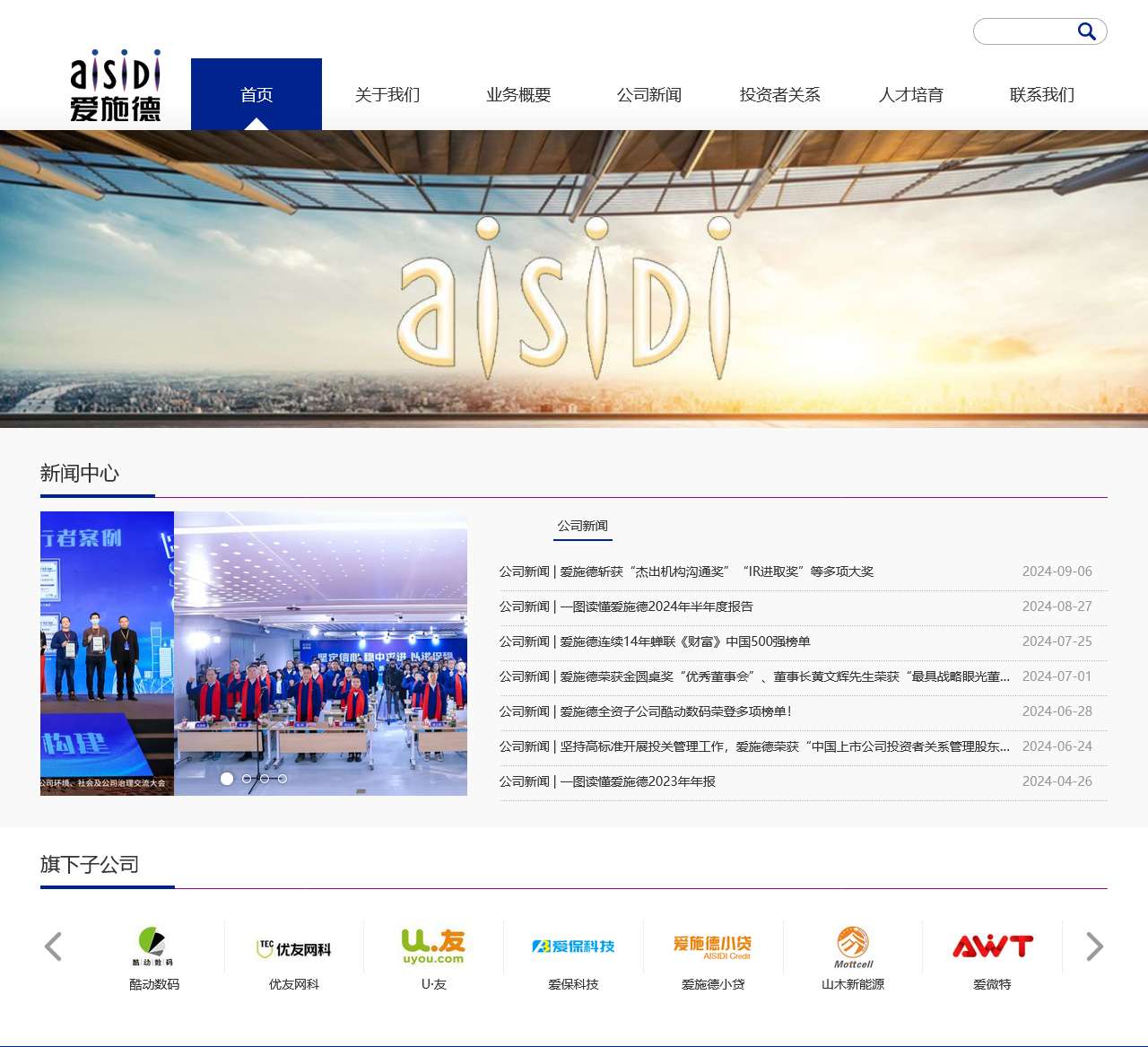Open the 爱施德 logo home link
Screen dimensions: 1148x1047
point(116,85)
